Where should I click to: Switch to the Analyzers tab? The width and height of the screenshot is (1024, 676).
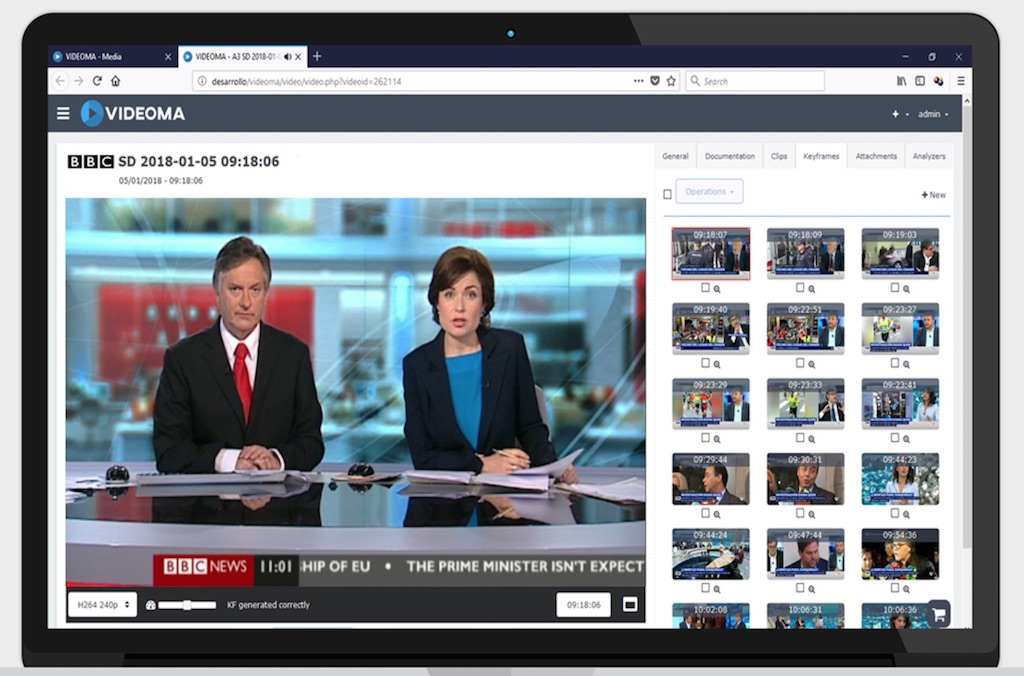tap(929, 156)
